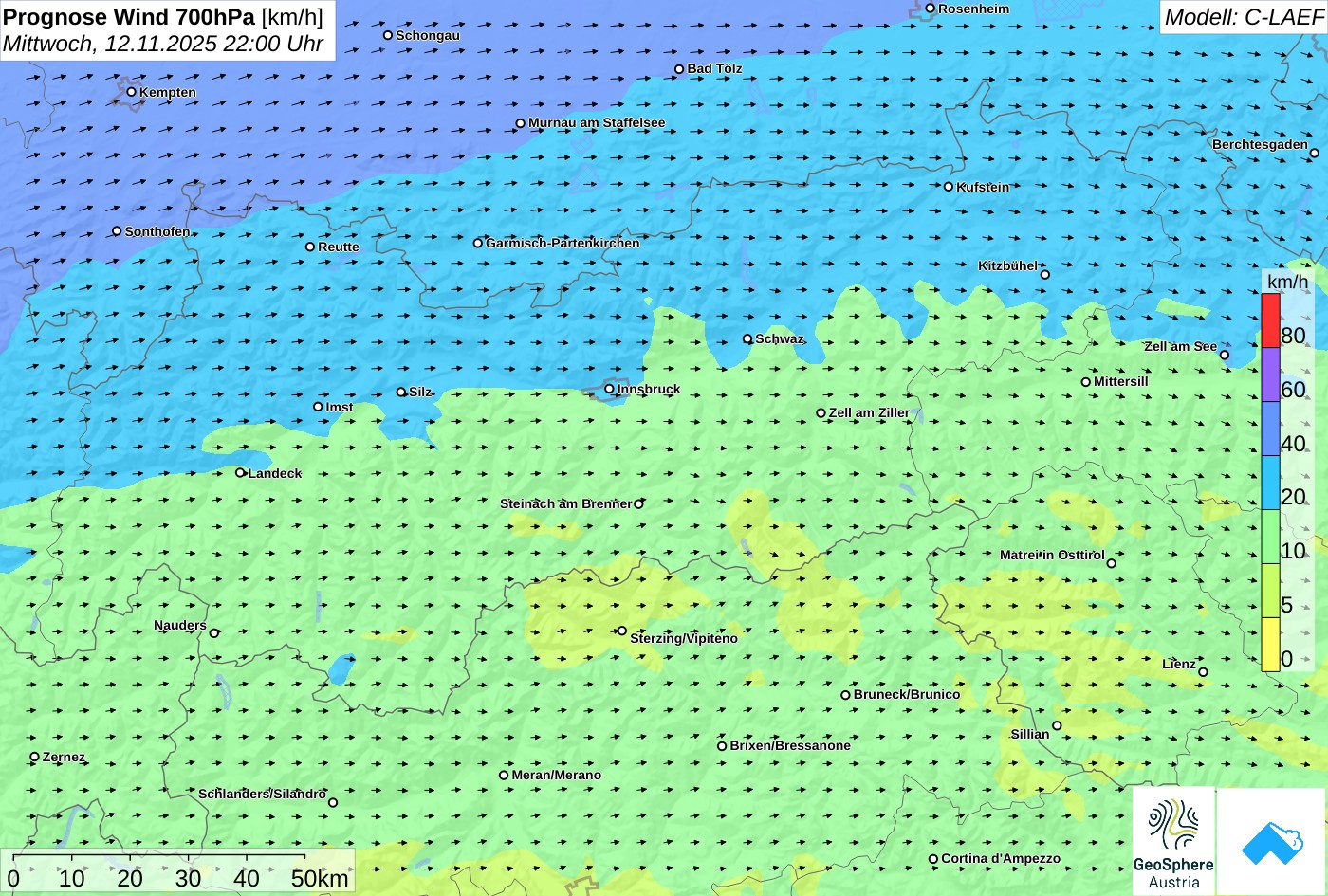This screenshot has height=896, width=1328.
Task: Click the Kempten location marker
Action: [131, 92]
